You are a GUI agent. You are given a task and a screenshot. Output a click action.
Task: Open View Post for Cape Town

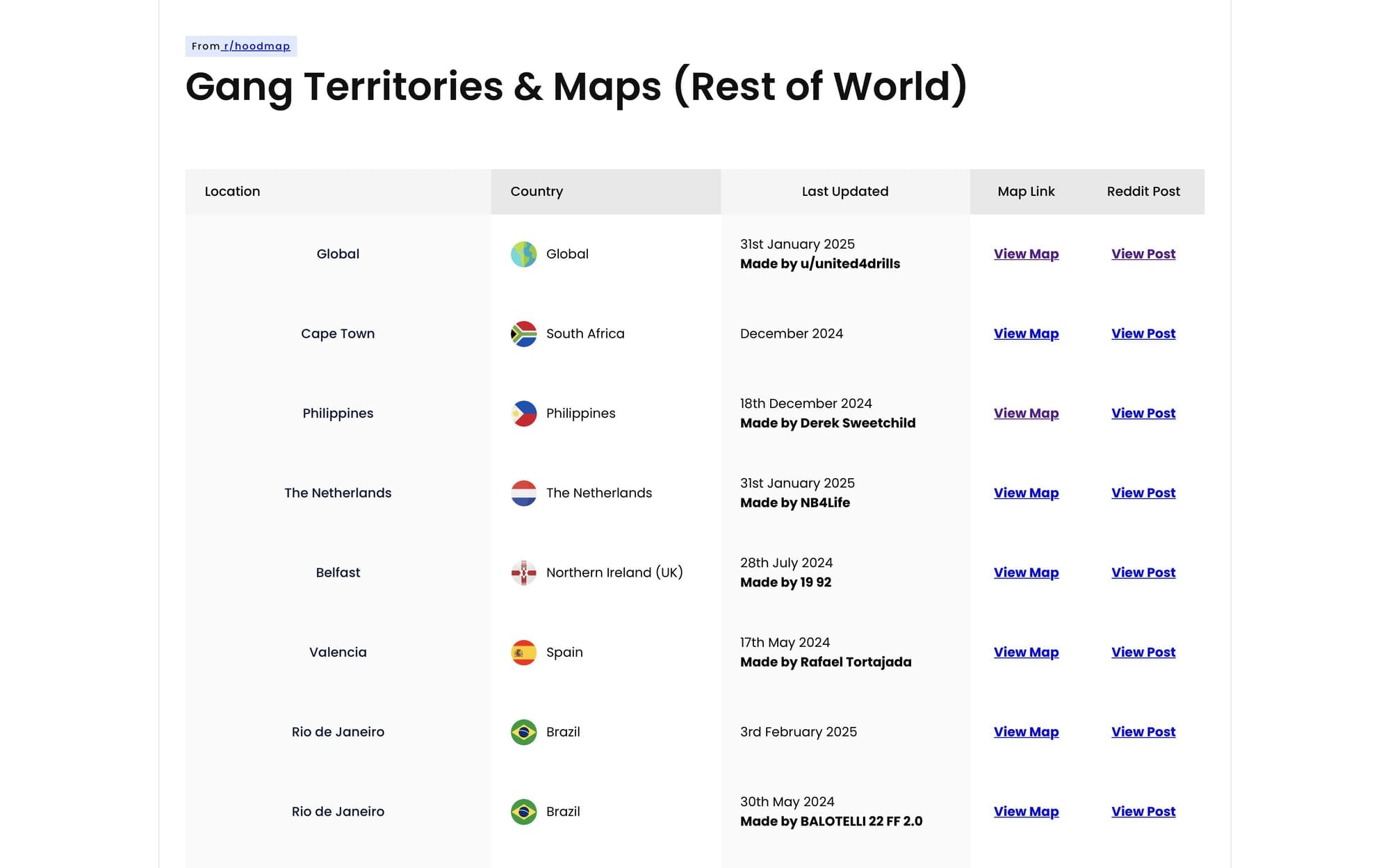[1143, 334]
